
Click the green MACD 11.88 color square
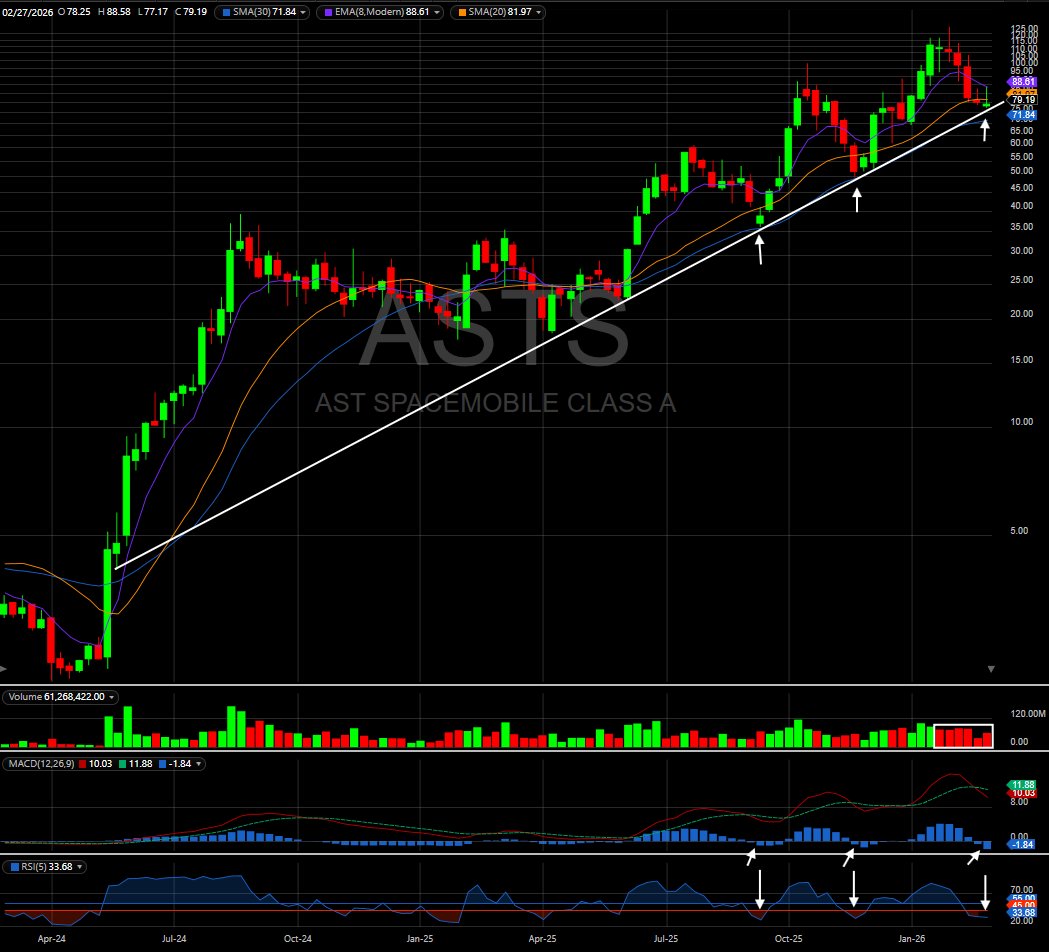[x=122, y=764]
